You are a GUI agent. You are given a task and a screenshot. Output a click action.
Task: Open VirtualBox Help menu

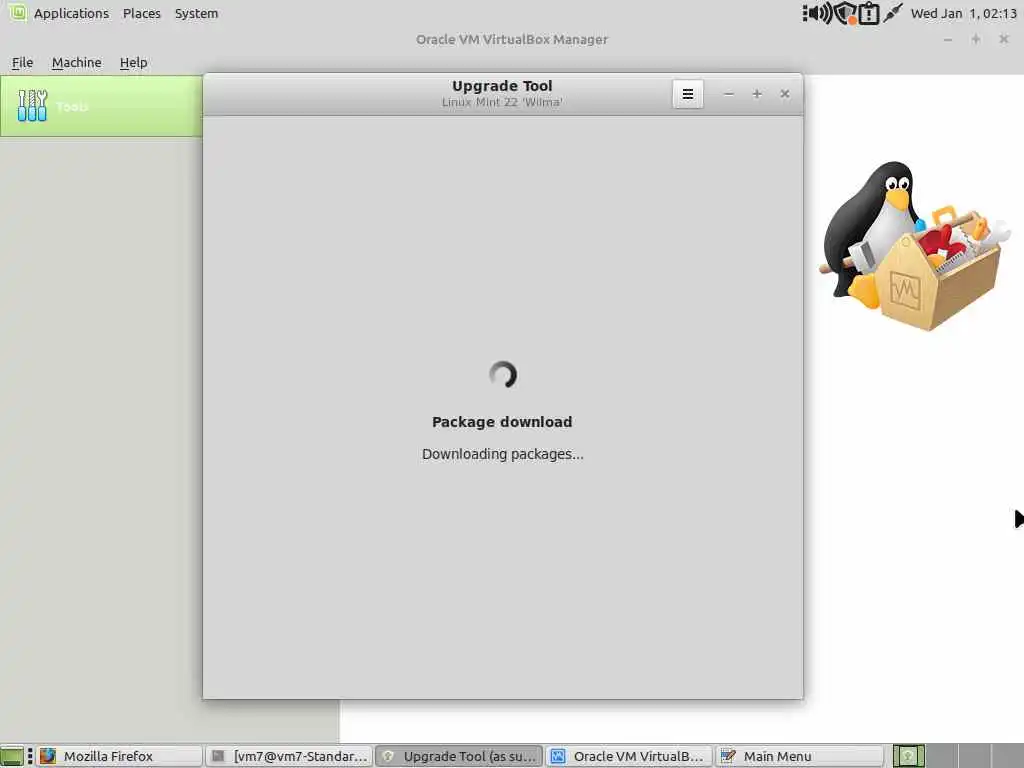pyautogui.click(x=133, y=63)
